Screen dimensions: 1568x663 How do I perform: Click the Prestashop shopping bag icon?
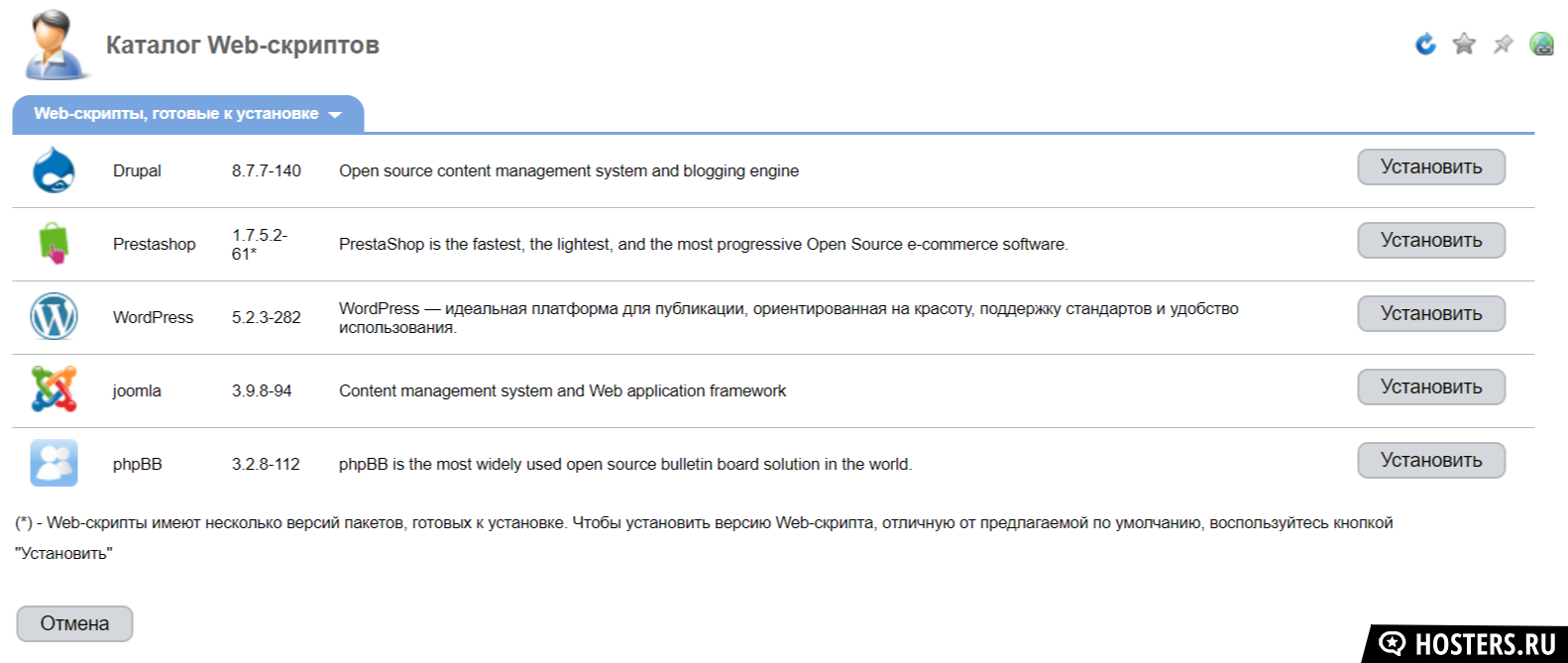tap(54, 243)
